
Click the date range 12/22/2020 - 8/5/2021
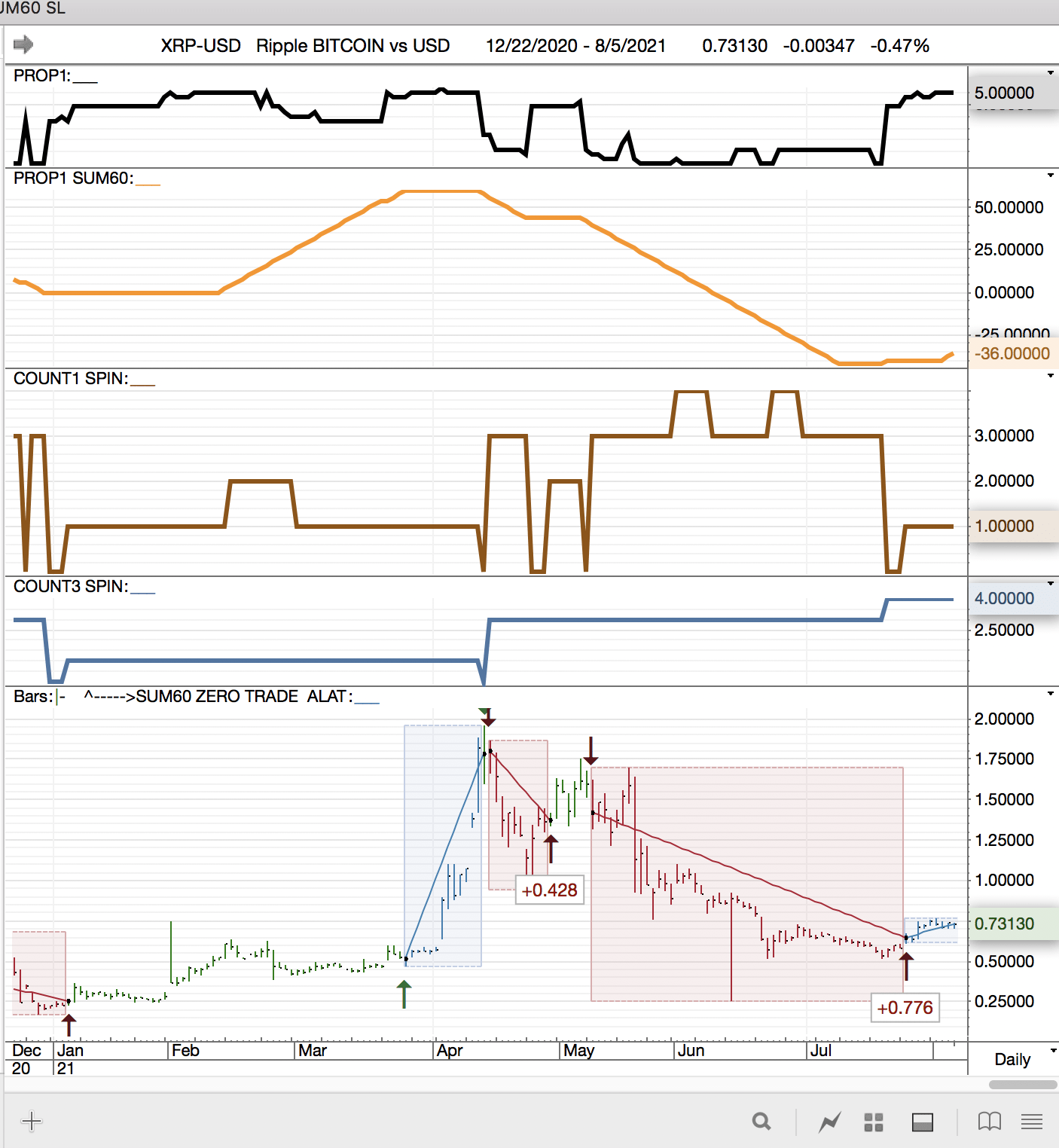point(576,46)
